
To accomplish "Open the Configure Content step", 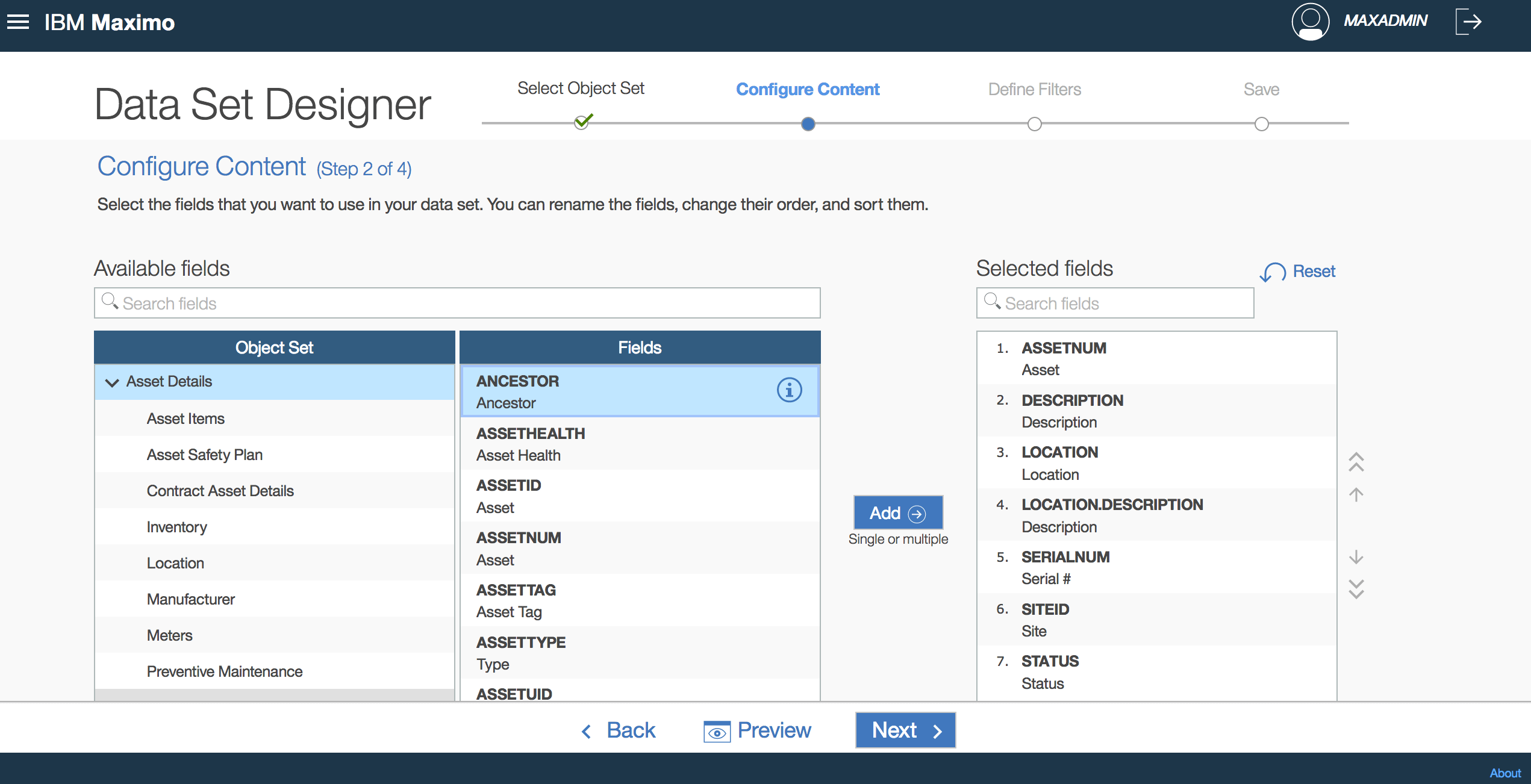I will pyautogui.click(x=808, y=89).
